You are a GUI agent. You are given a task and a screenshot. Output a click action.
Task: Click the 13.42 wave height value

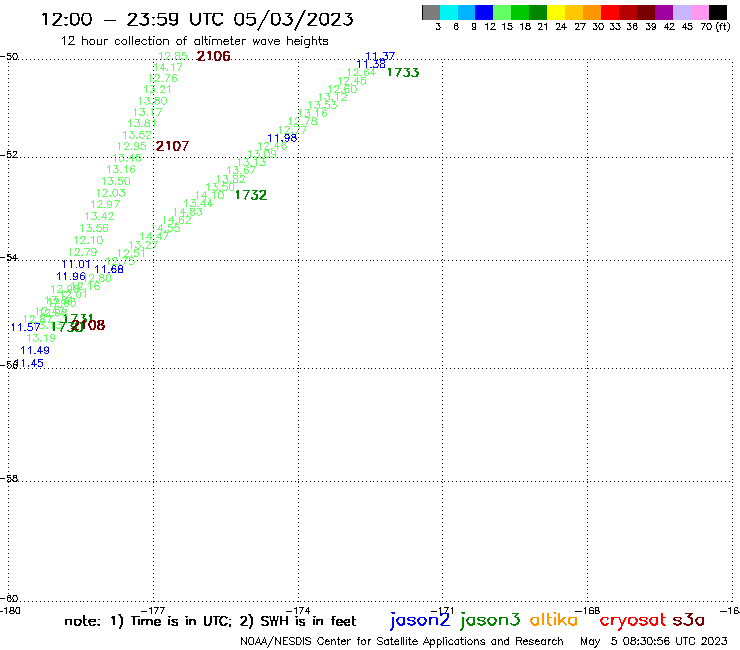(x=99, y=216)
